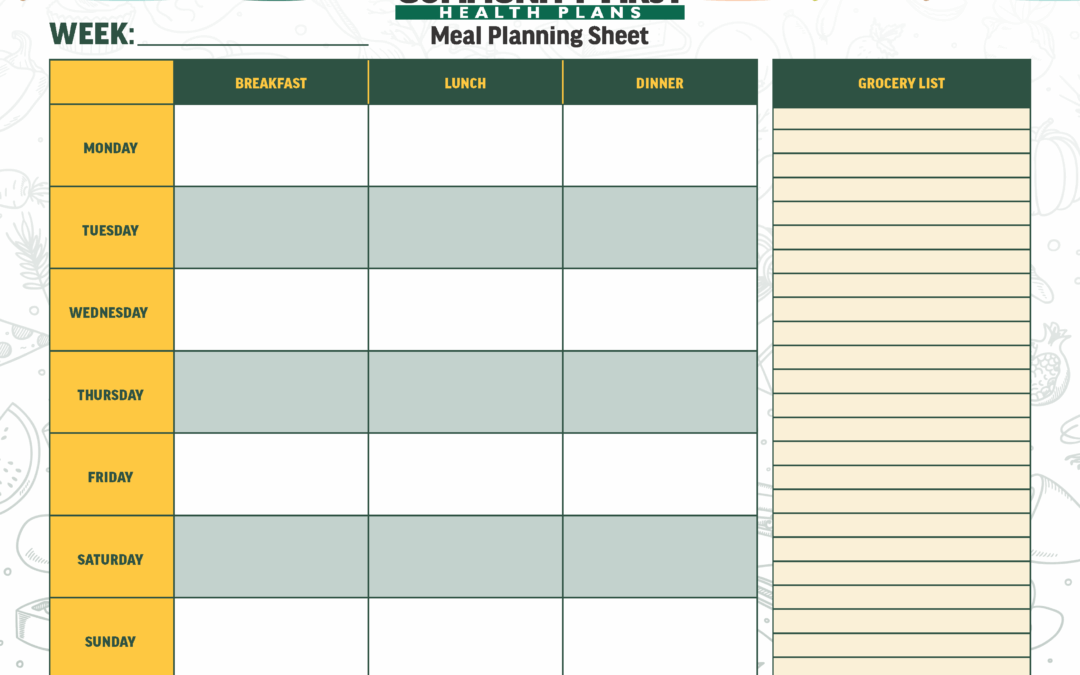Click the FRIDAY row label

(111, 477)
